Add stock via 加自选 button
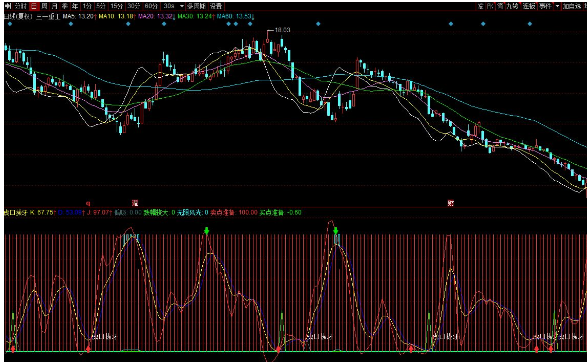The image size is (587, 362). [572, 6]
